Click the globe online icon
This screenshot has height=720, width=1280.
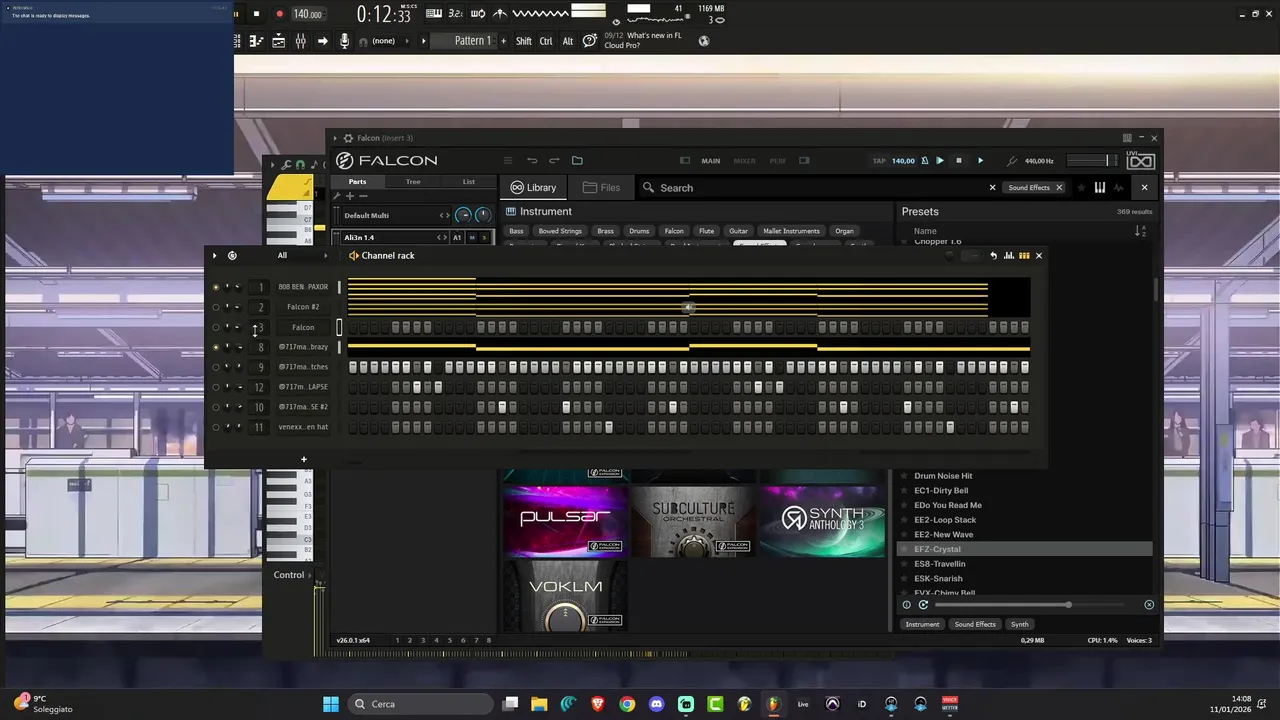(x=704, y=41)
